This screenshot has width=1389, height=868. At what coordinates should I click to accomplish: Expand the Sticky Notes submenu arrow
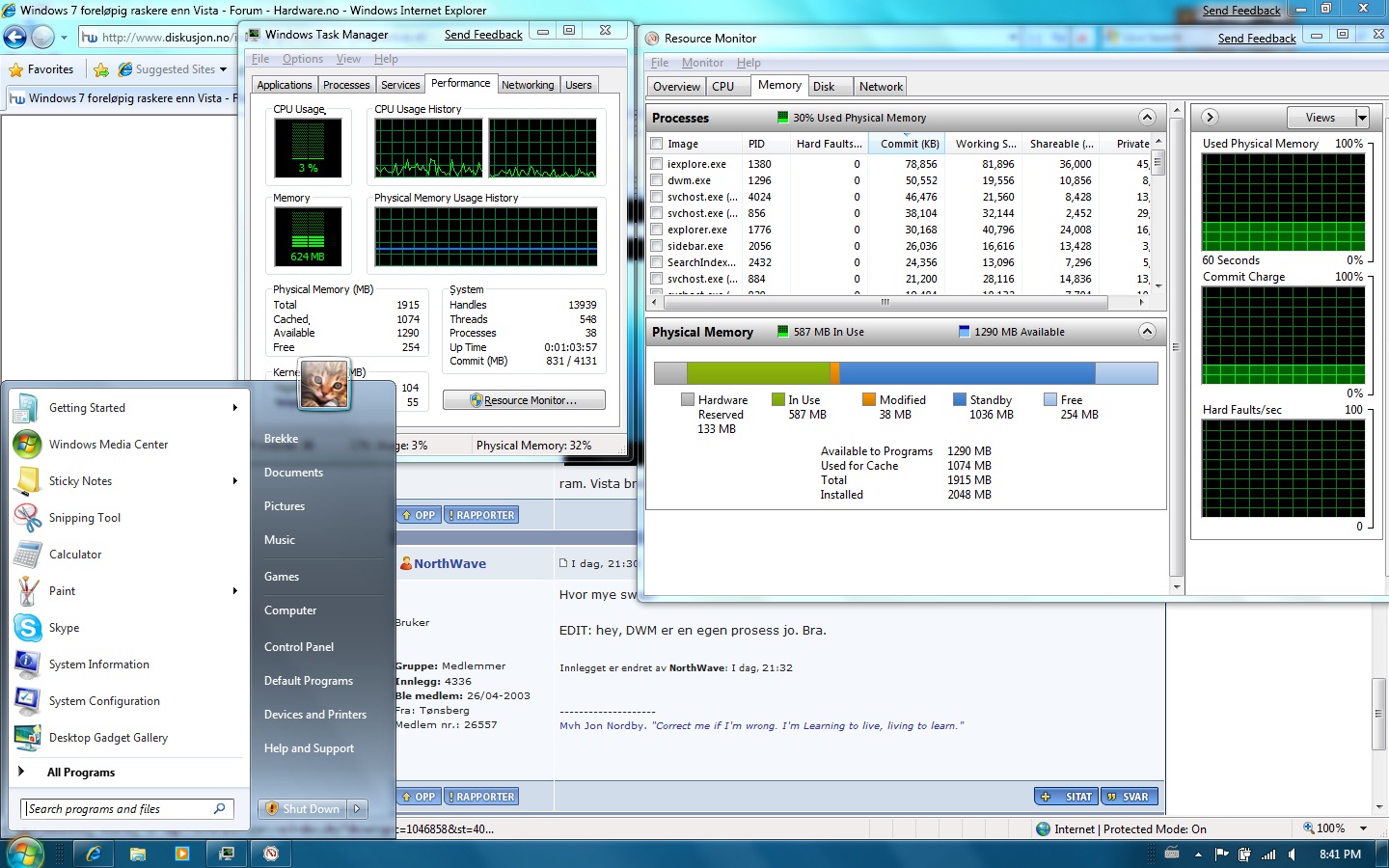click(234, 481)
